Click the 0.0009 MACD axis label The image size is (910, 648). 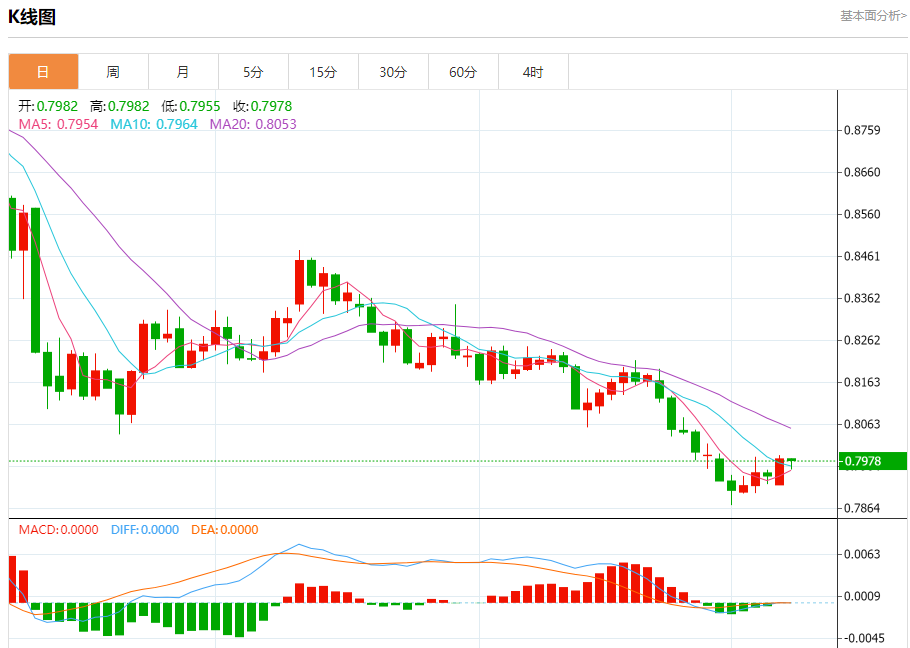(862, 596)
